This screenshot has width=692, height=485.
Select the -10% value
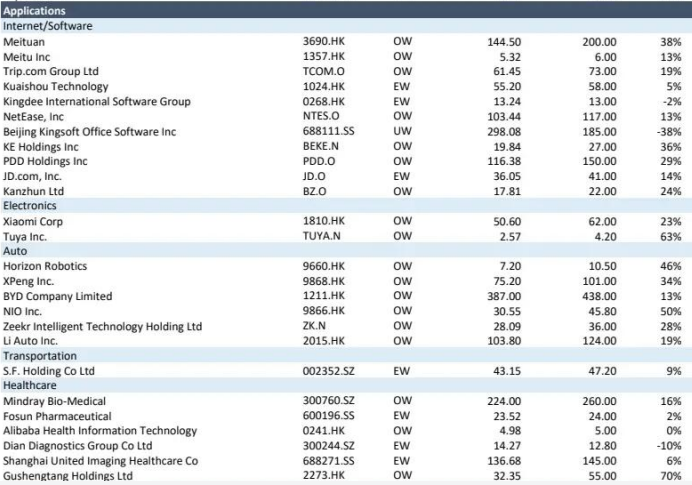(669, 446)
